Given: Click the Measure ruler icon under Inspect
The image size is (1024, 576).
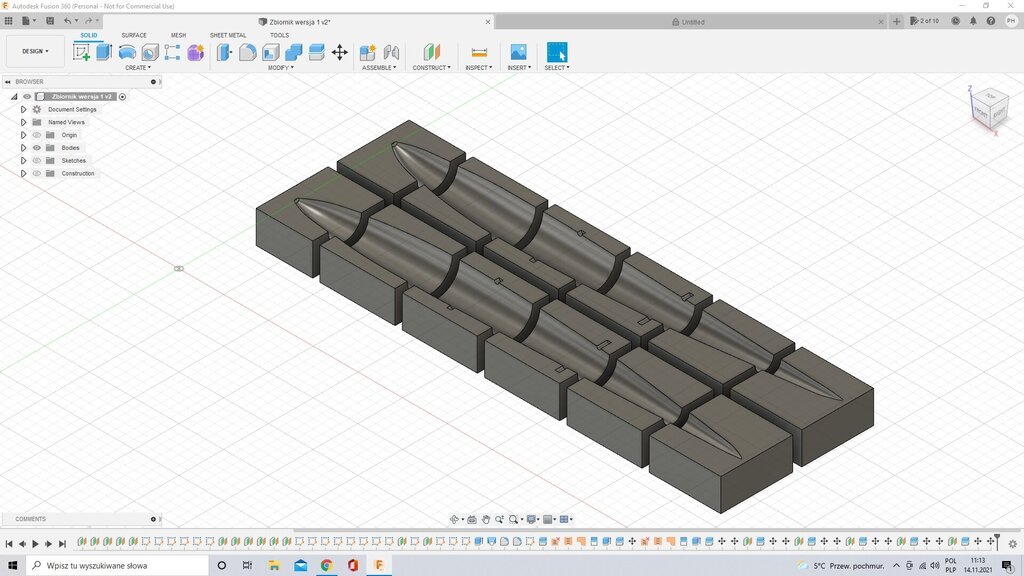Looking at the screenshot, I should (479, 52).
